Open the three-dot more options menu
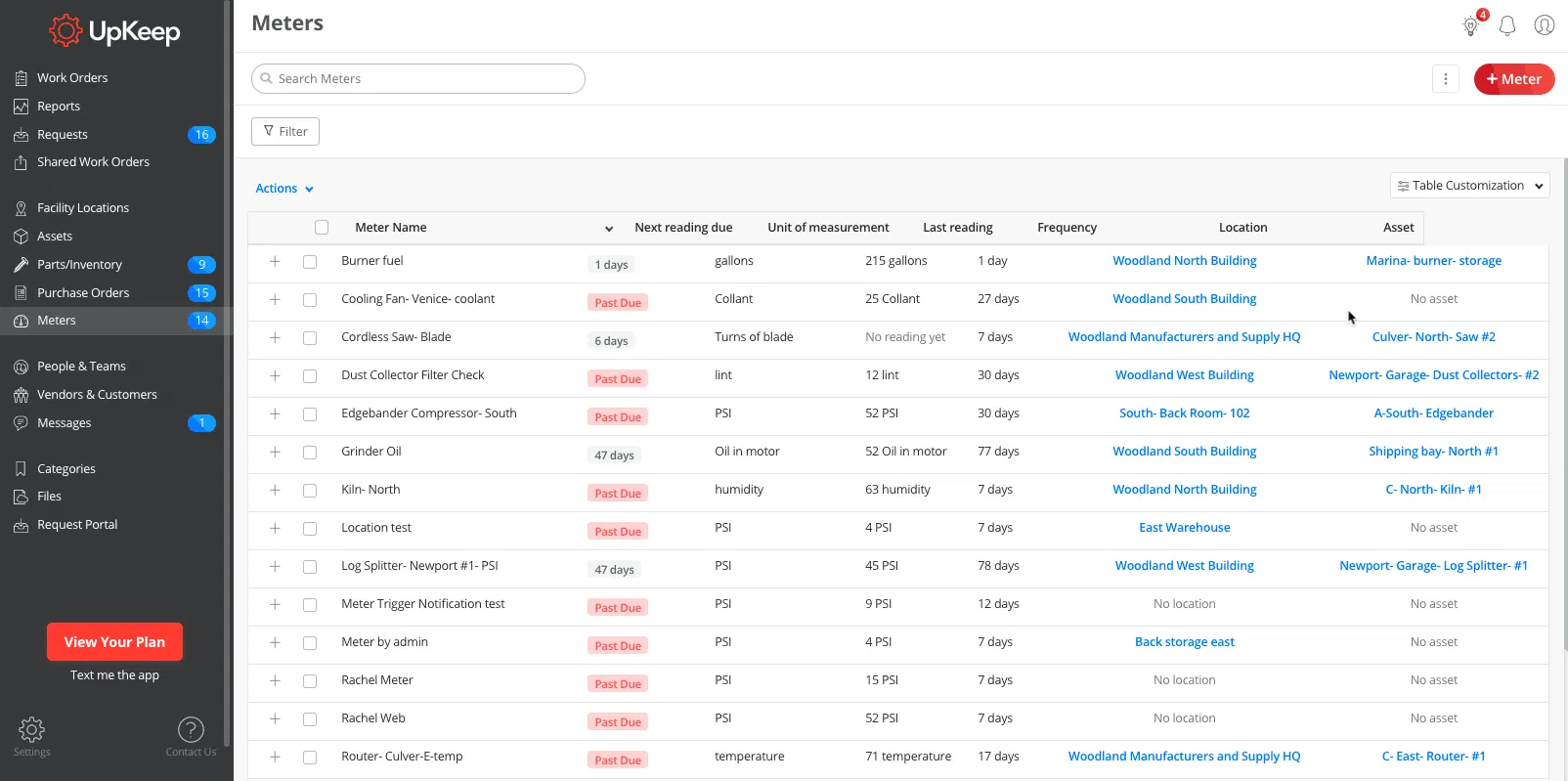The height and width of the screenshot is (781, 1568). [x=1445, y=79]
